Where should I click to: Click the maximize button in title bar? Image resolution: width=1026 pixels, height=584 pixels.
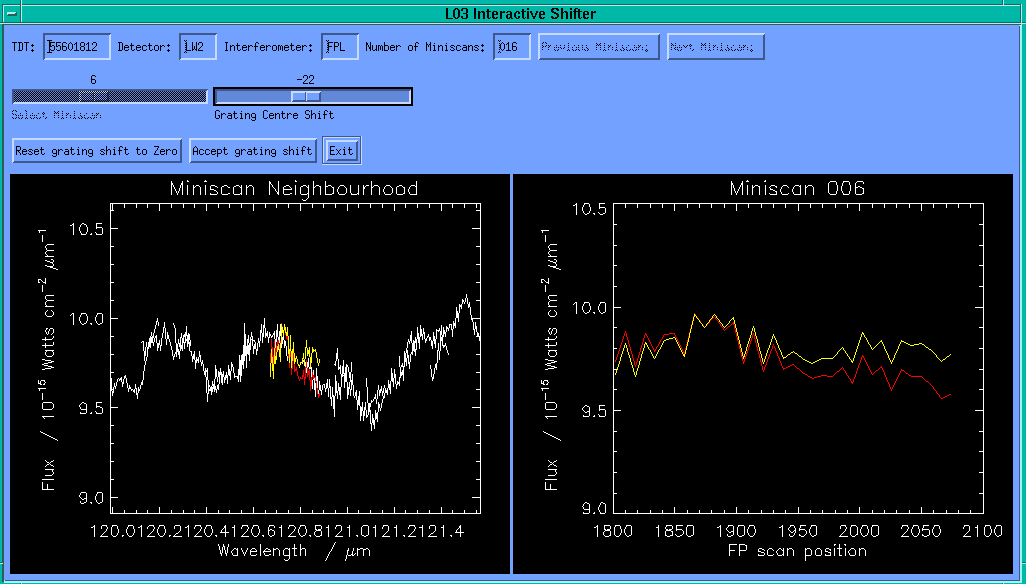click(1014, 13)
